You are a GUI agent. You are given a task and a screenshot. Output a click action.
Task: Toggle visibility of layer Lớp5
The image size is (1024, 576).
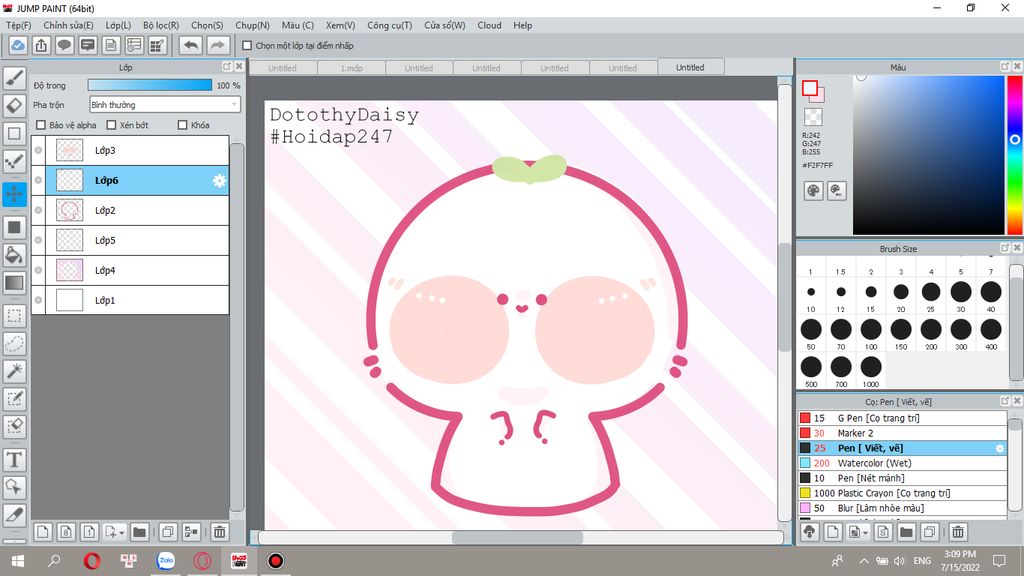point(39,240)
